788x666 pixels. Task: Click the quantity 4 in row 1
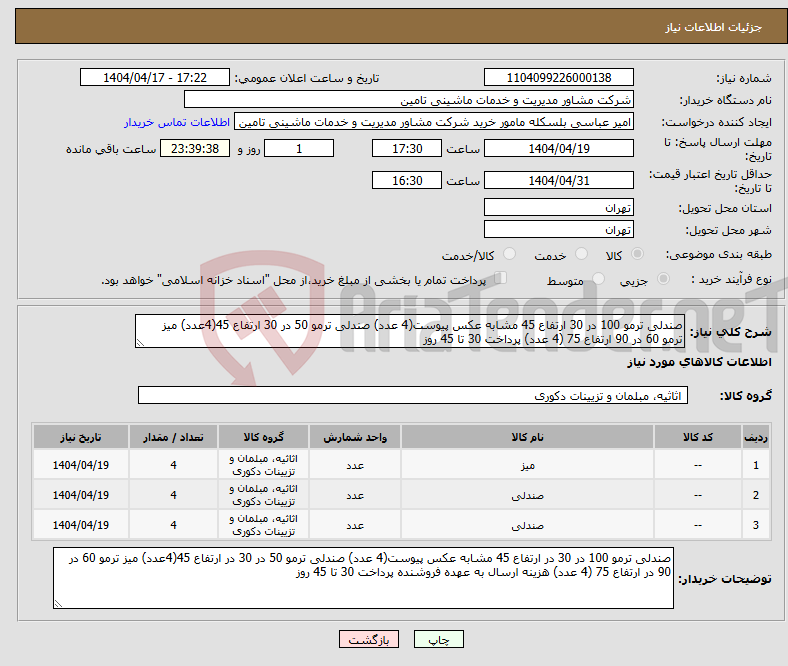pos(173,465)
